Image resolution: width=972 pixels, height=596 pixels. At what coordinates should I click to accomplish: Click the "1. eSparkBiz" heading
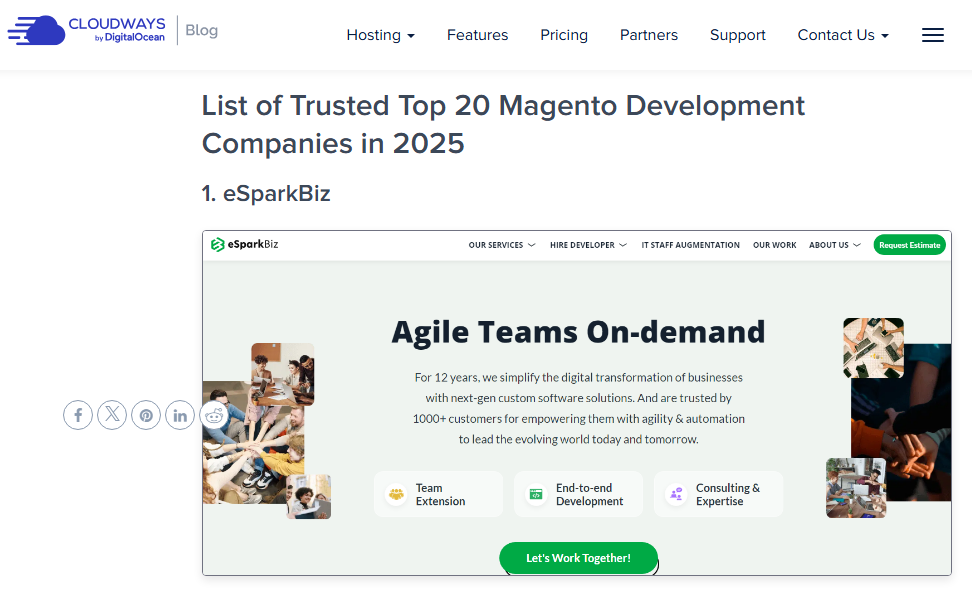coord(266,193)
